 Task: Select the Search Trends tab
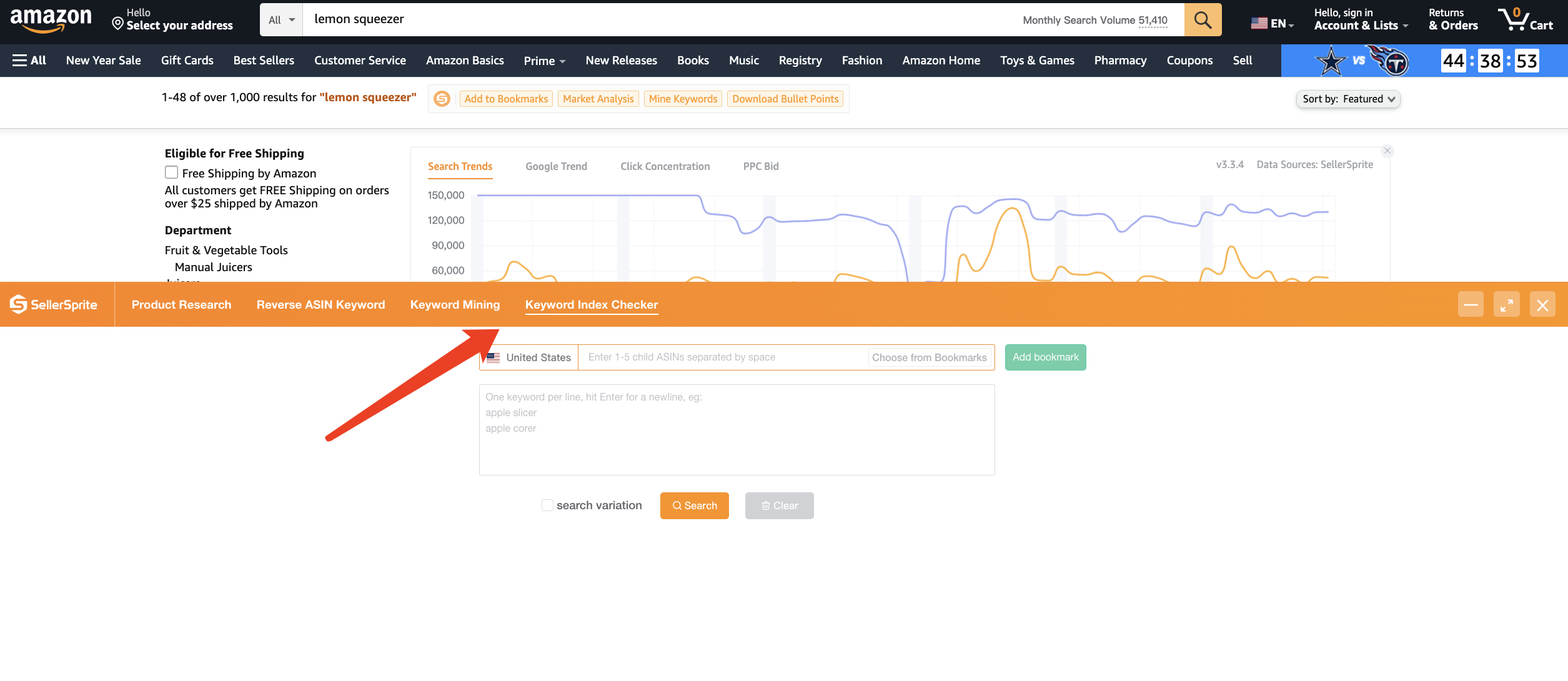(460, 166)
